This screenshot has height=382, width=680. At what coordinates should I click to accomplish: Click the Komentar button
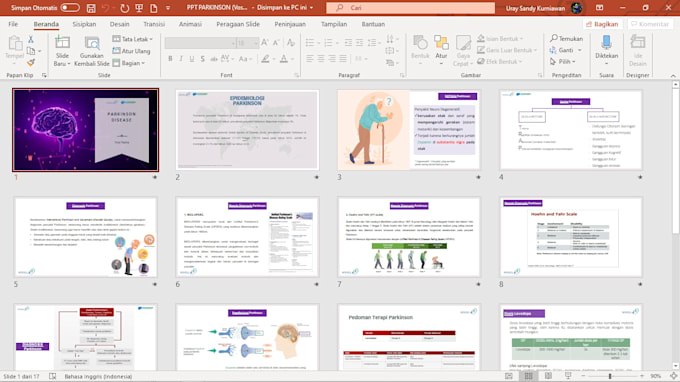coord(650,24)
